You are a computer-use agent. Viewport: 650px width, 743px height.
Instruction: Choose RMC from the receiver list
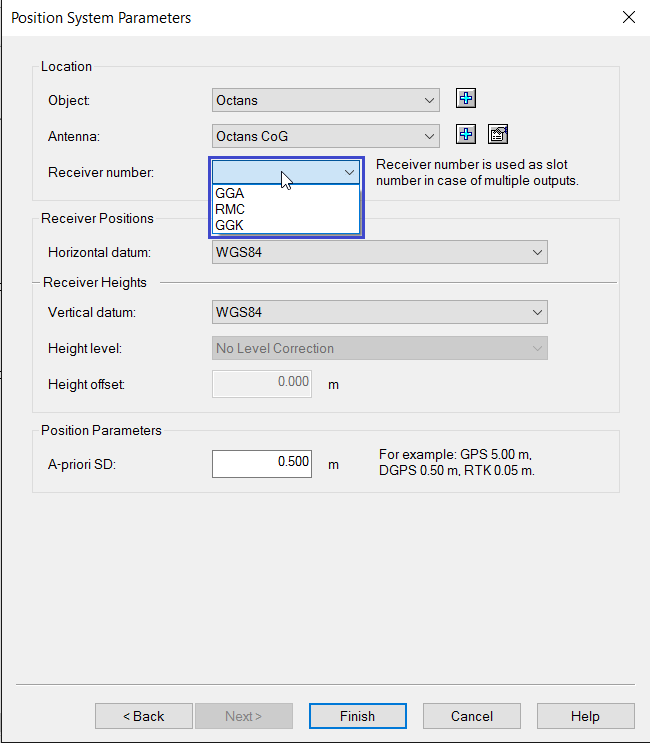click(x=287, y=209)
